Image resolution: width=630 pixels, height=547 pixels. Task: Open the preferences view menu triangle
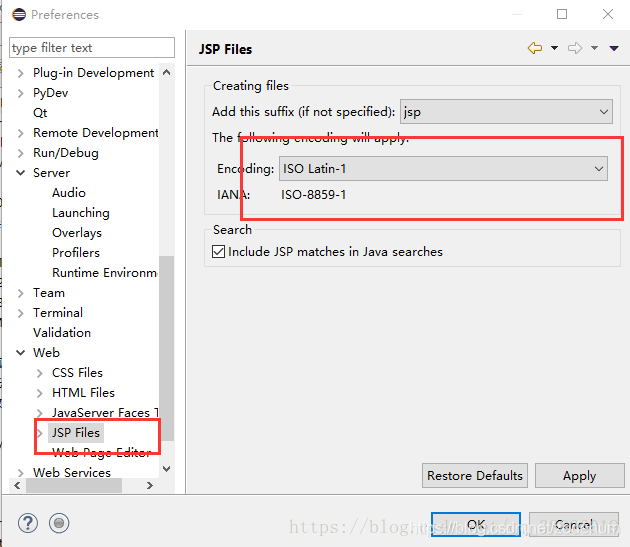614,49
